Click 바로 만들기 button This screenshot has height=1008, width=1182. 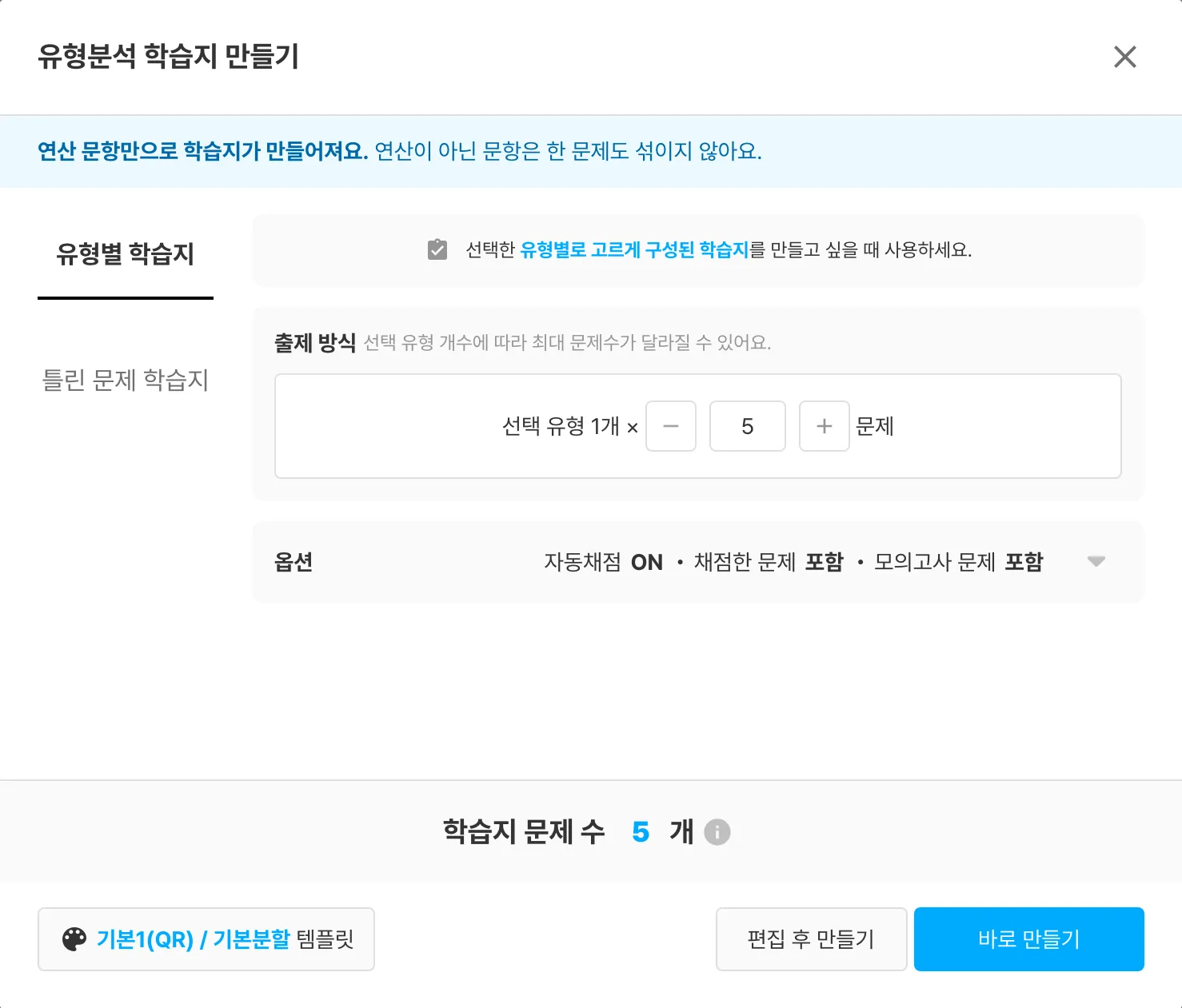(x=1029, y=939)
